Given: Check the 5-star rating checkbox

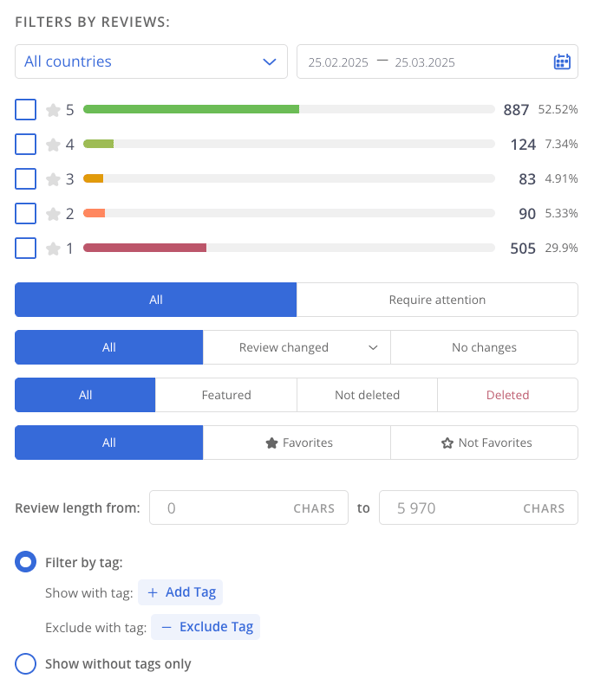Looking at the screenshot, I should click(x=25, y=110).
